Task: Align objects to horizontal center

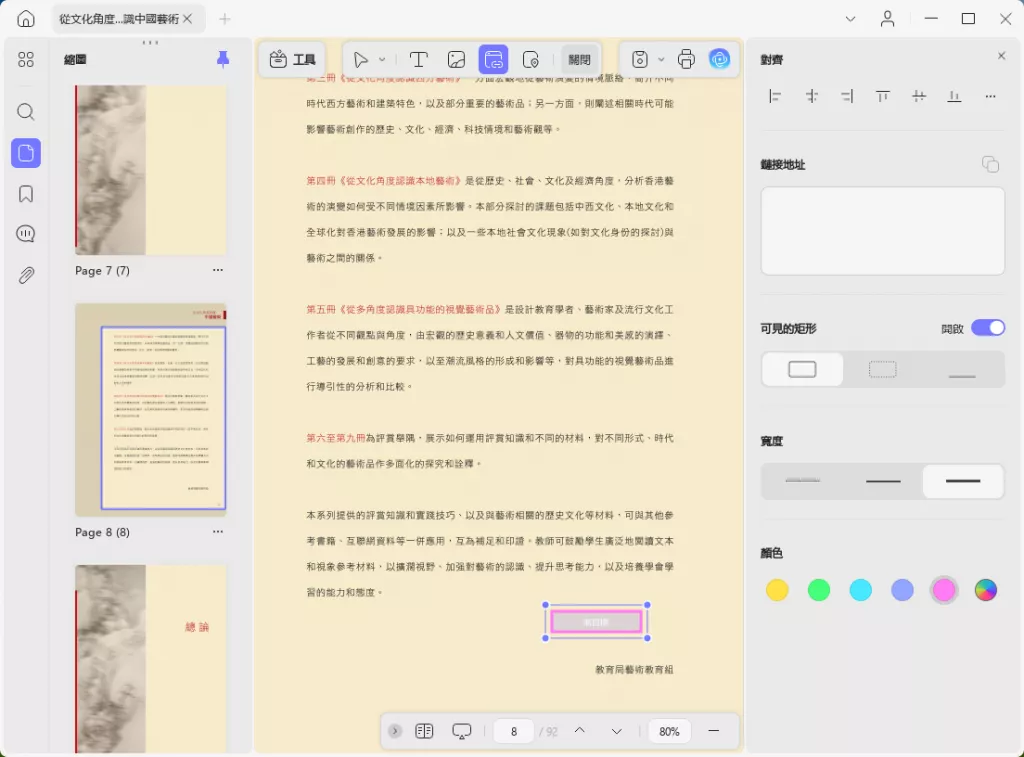Action: coord(811,97)
